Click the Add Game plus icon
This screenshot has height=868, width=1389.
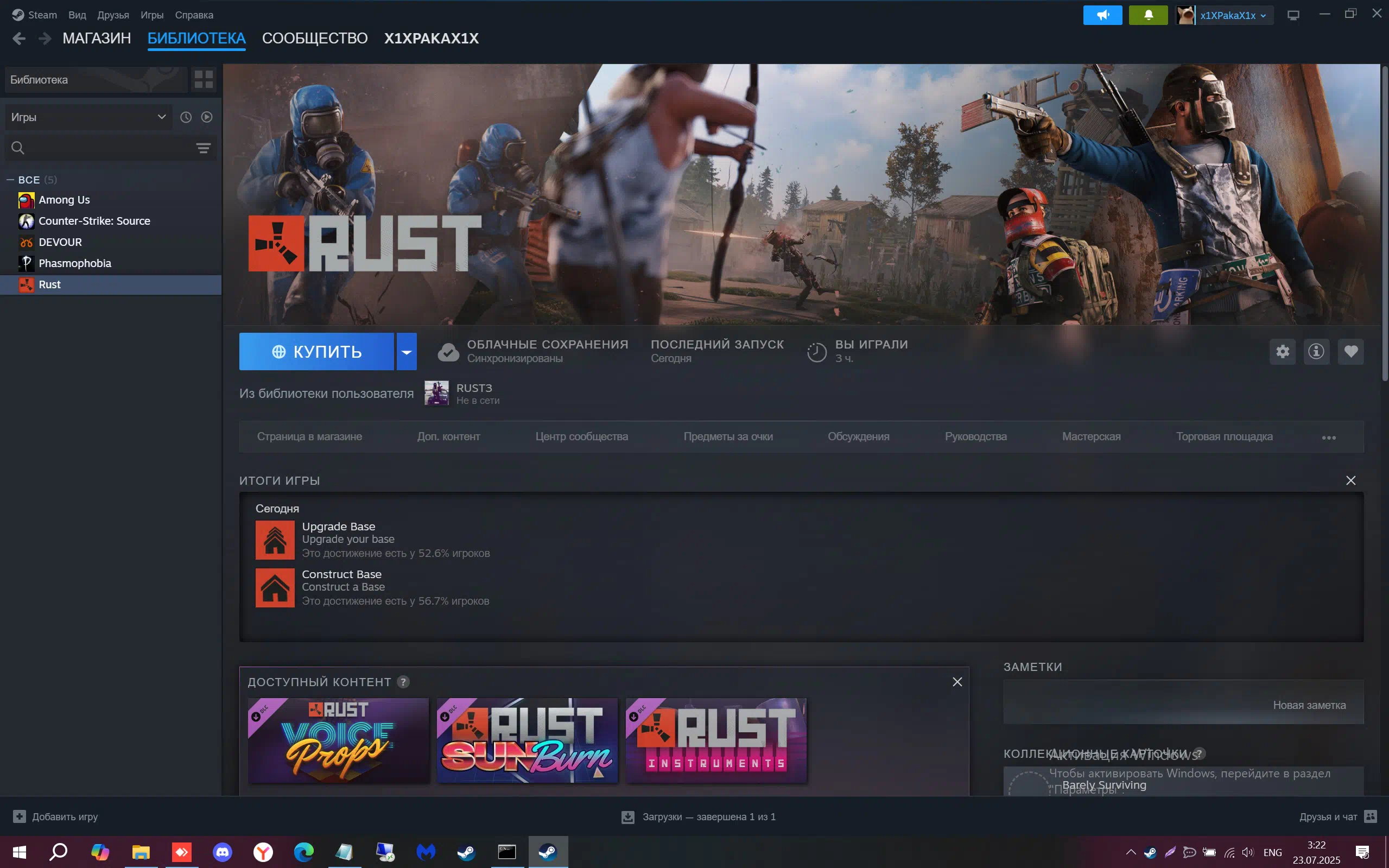(20, 816)
